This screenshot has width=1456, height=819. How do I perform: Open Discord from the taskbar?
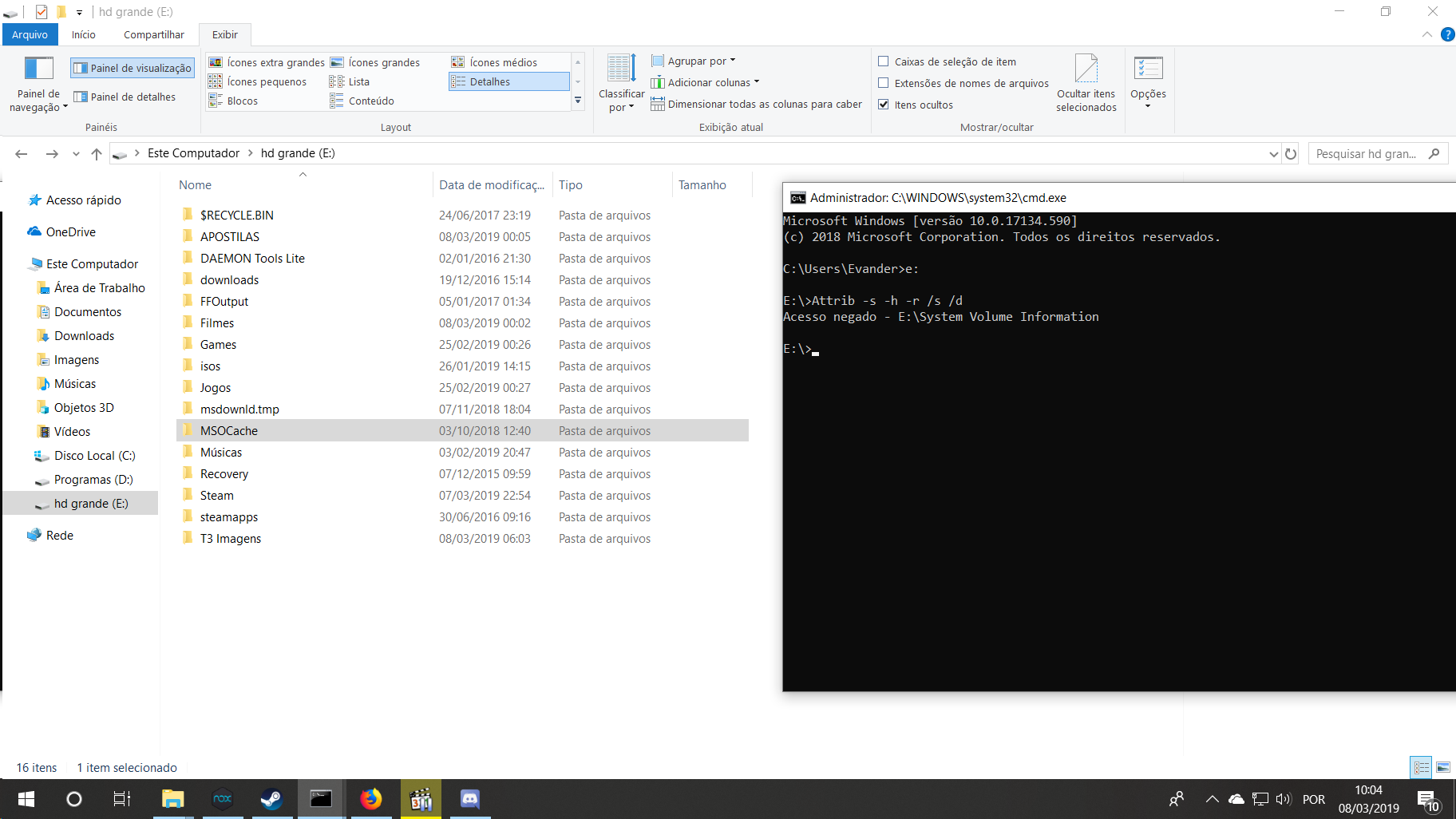pyautogui.click(x=469, y=799)
